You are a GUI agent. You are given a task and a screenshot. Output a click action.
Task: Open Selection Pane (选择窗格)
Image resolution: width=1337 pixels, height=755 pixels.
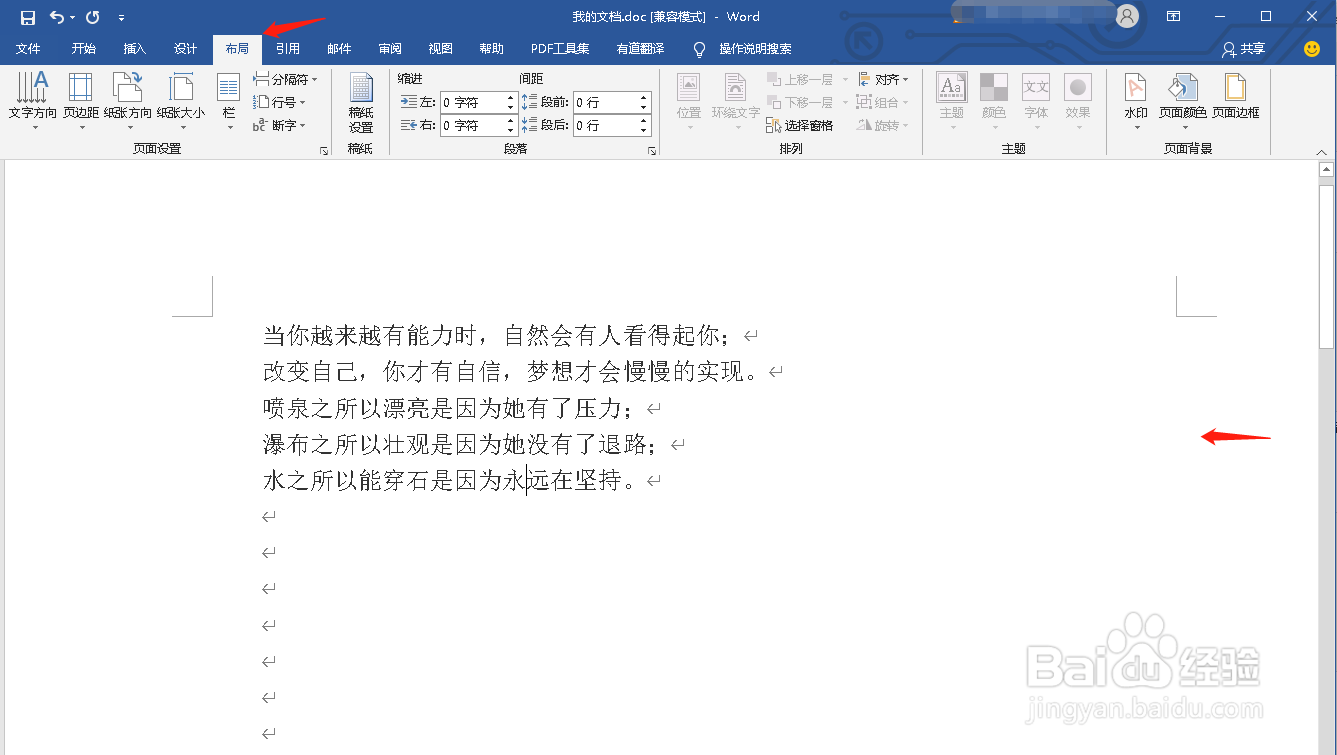(x=801, y=125)
